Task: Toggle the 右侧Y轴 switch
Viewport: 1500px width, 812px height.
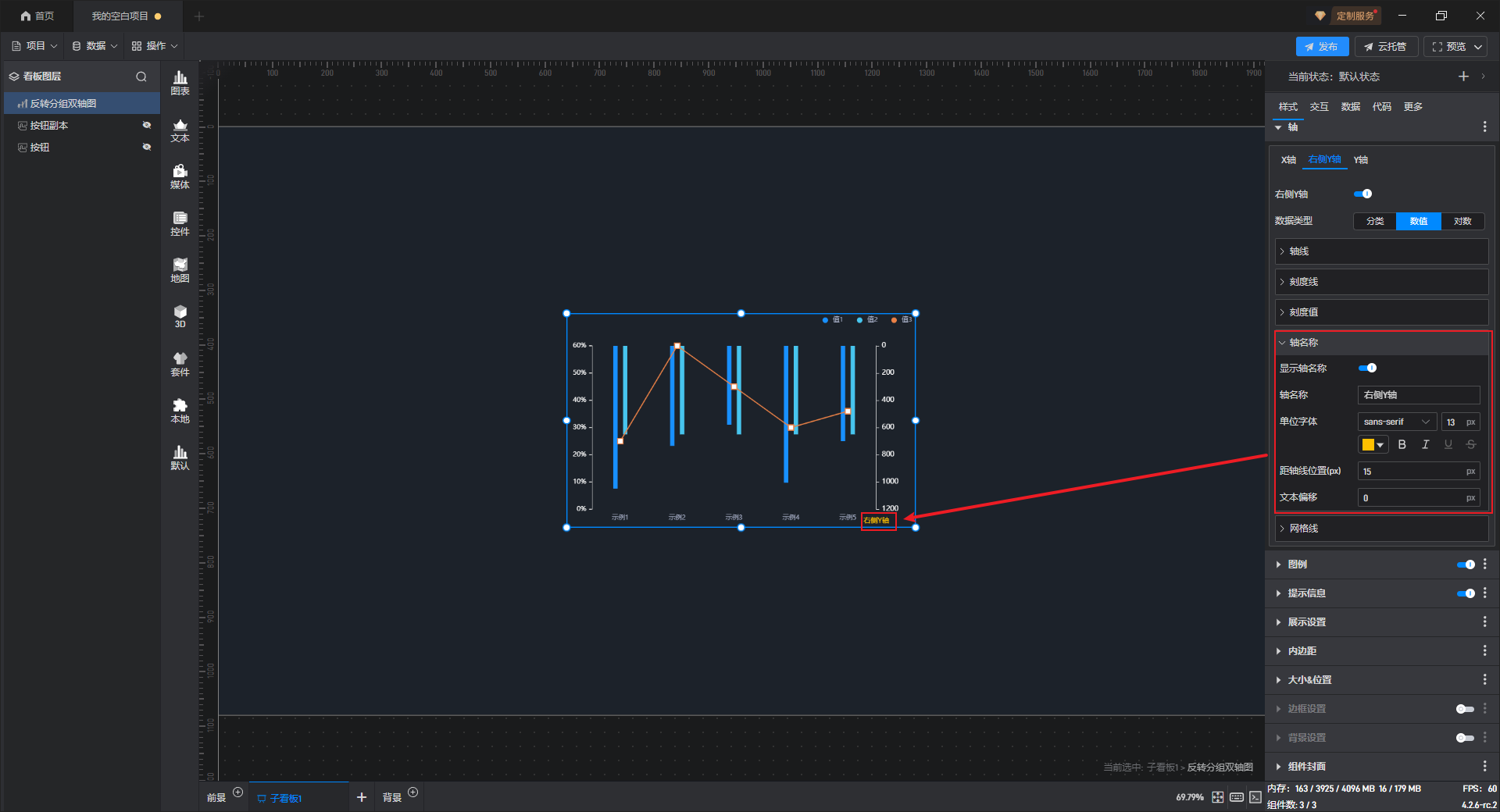Action: click(1363, 194)
